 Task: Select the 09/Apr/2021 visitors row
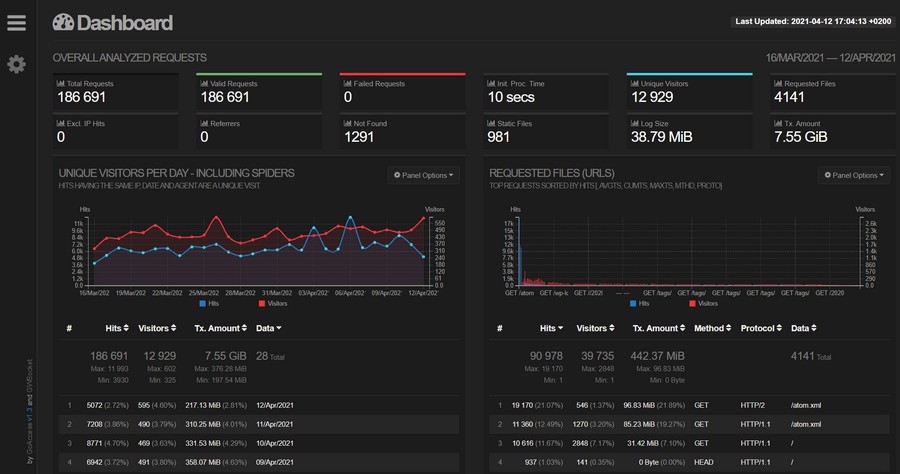click(x=258, y=462)
